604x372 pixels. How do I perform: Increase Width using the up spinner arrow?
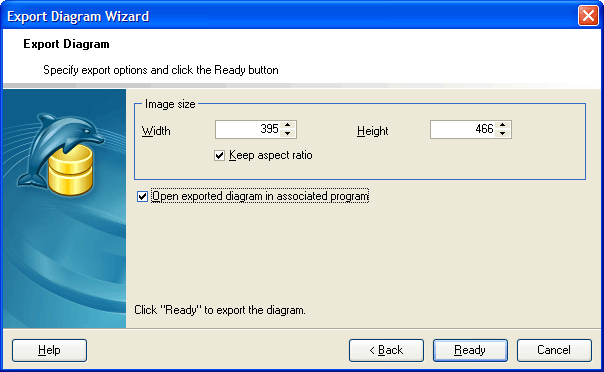coord(287,125)
